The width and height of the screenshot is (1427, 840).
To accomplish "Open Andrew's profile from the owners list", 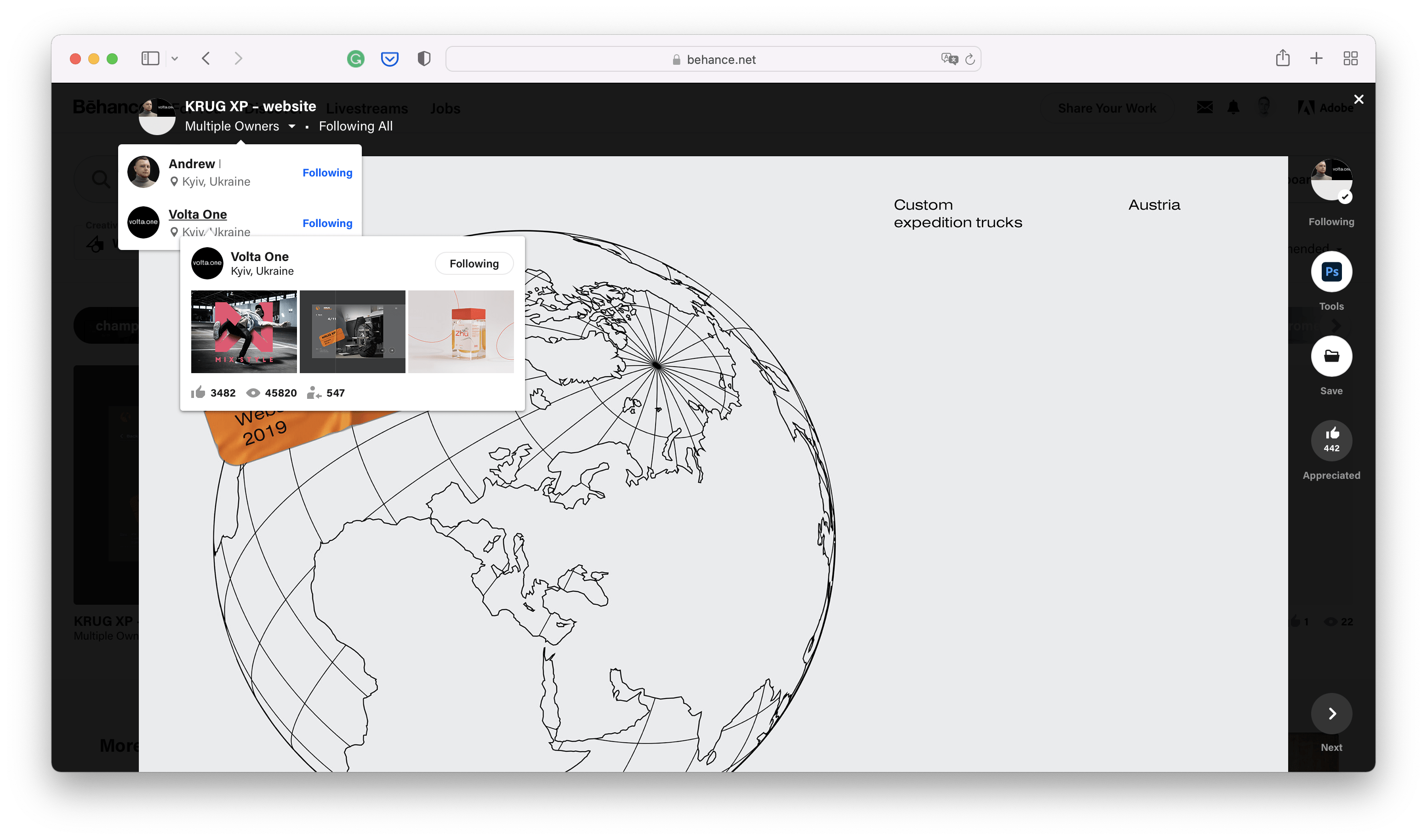I will tap(192, 164).
